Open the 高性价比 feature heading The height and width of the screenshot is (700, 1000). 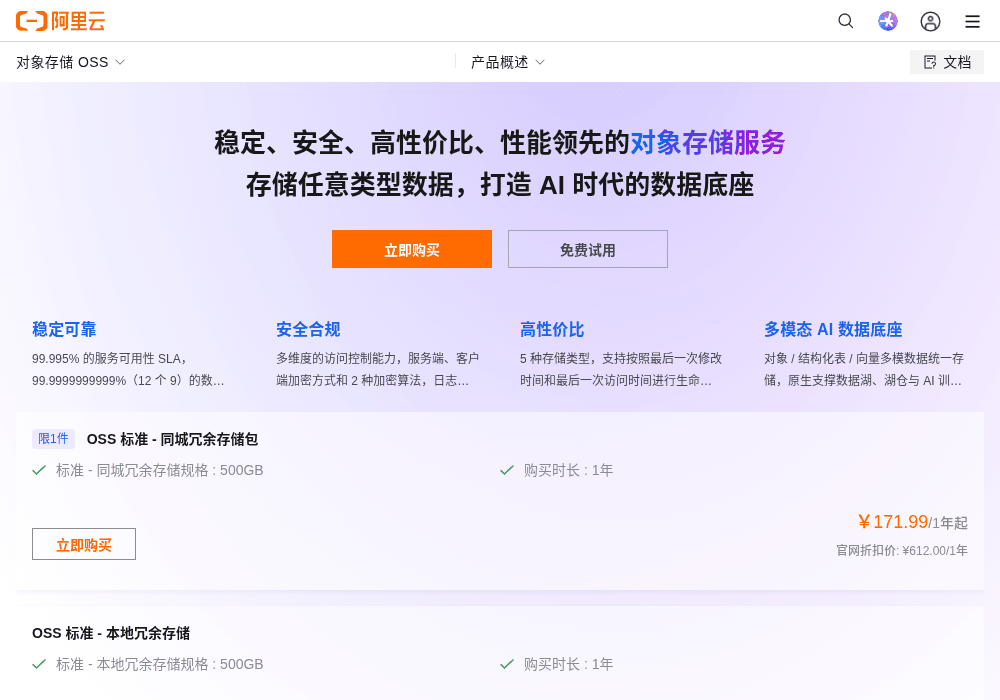click(x=552, y=329)
